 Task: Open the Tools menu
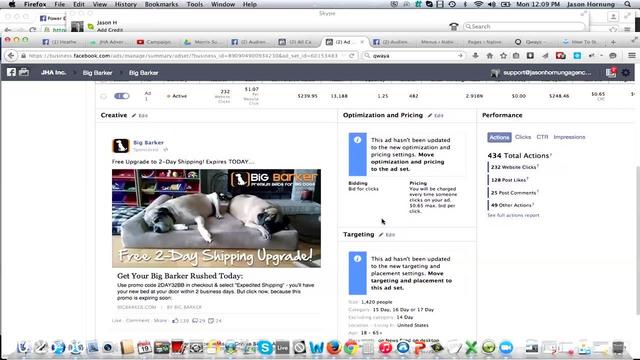point(194,4)
